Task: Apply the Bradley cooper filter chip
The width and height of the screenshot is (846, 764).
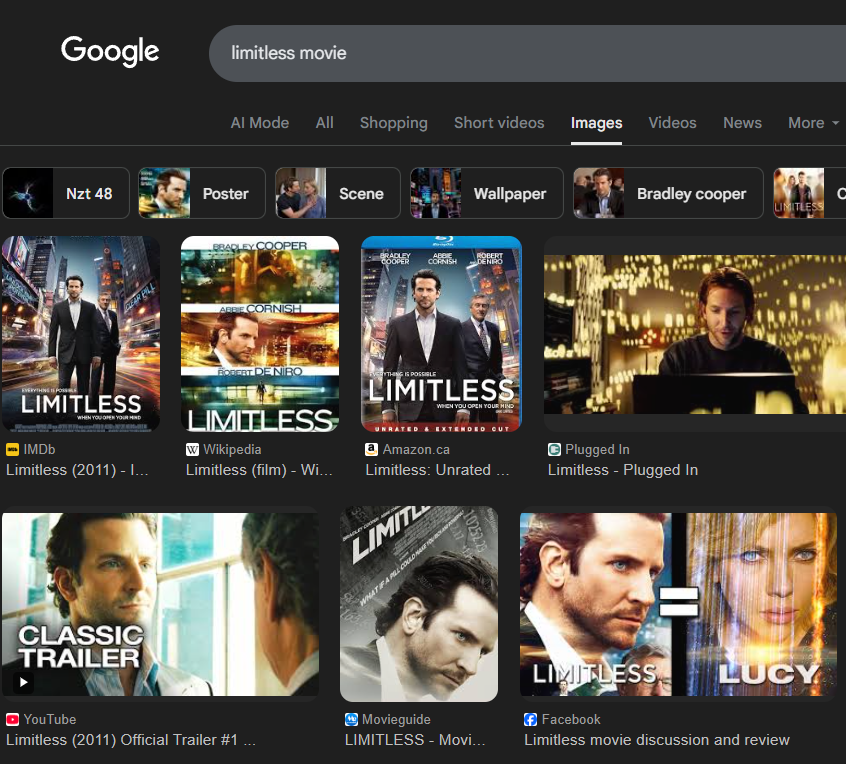Action: 668,193
